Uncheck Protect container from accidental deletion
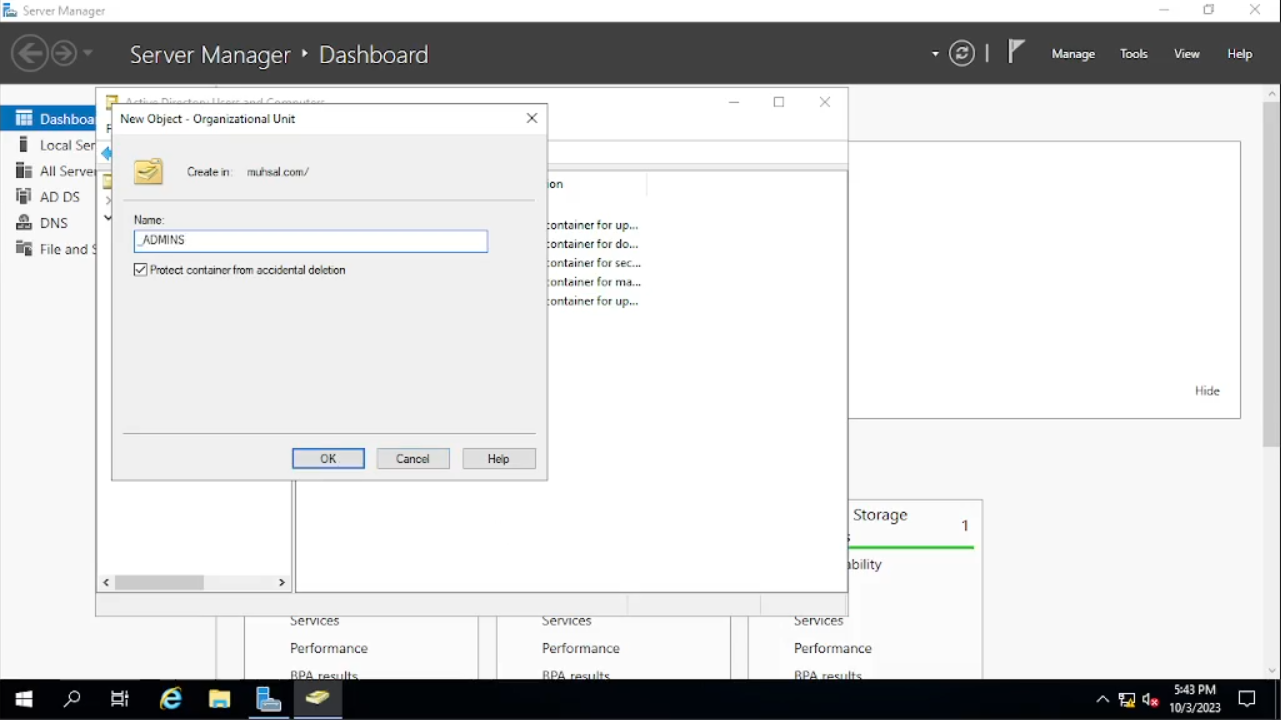Viewport: 1281px width, 720px height. pos(141,270)
